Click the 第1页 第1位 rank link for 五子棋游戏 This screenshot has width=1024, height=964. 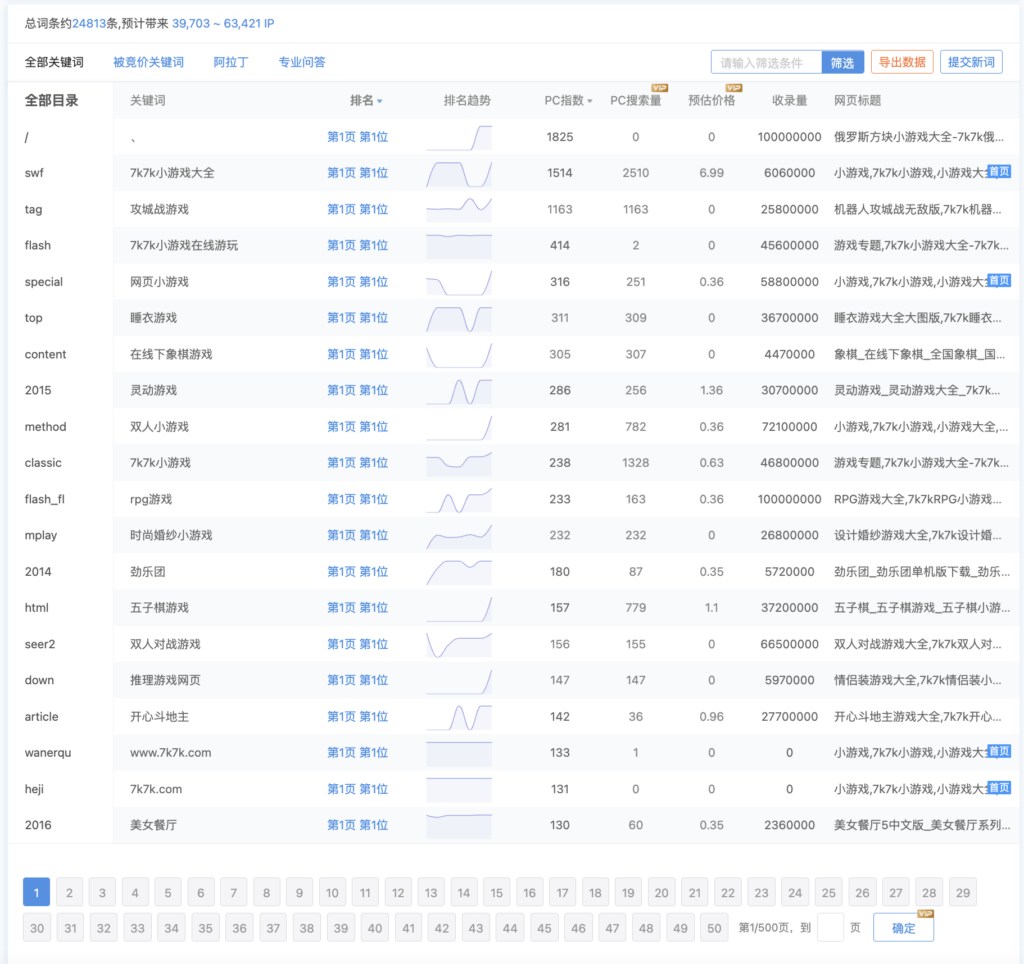click(x=357, y=607)
